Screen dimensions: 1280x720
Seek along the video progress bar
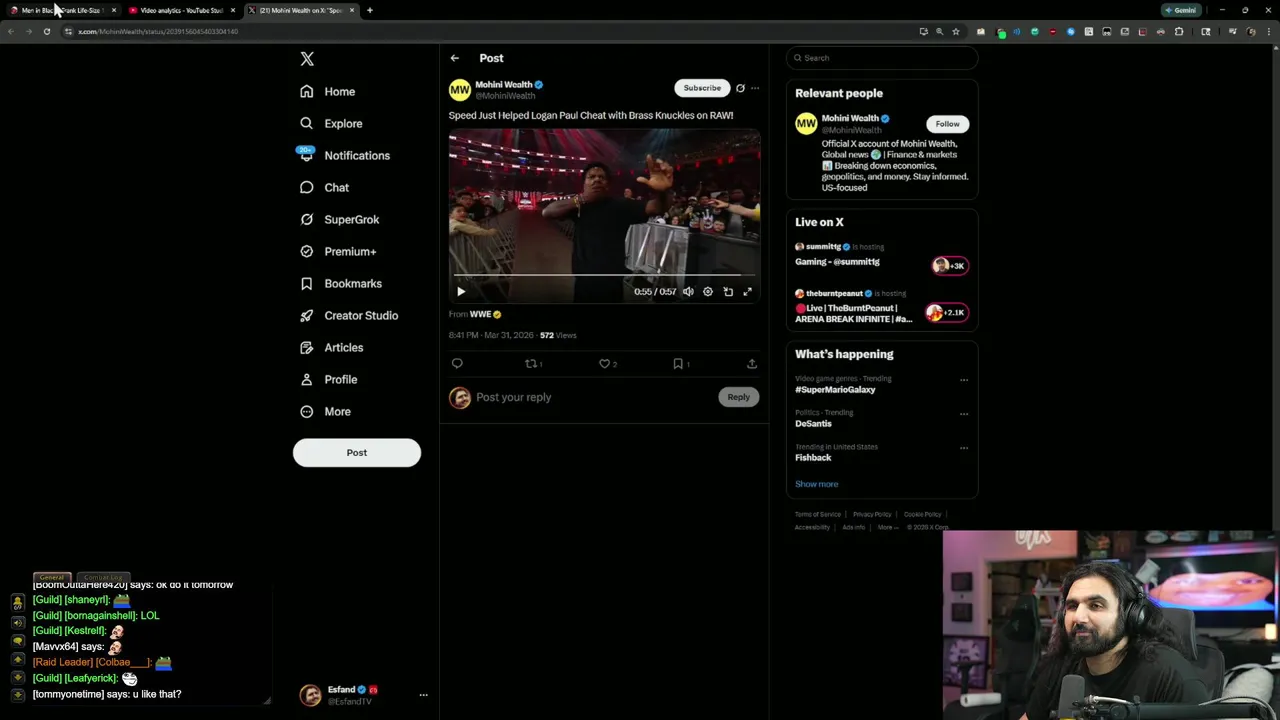click(604, 275)
